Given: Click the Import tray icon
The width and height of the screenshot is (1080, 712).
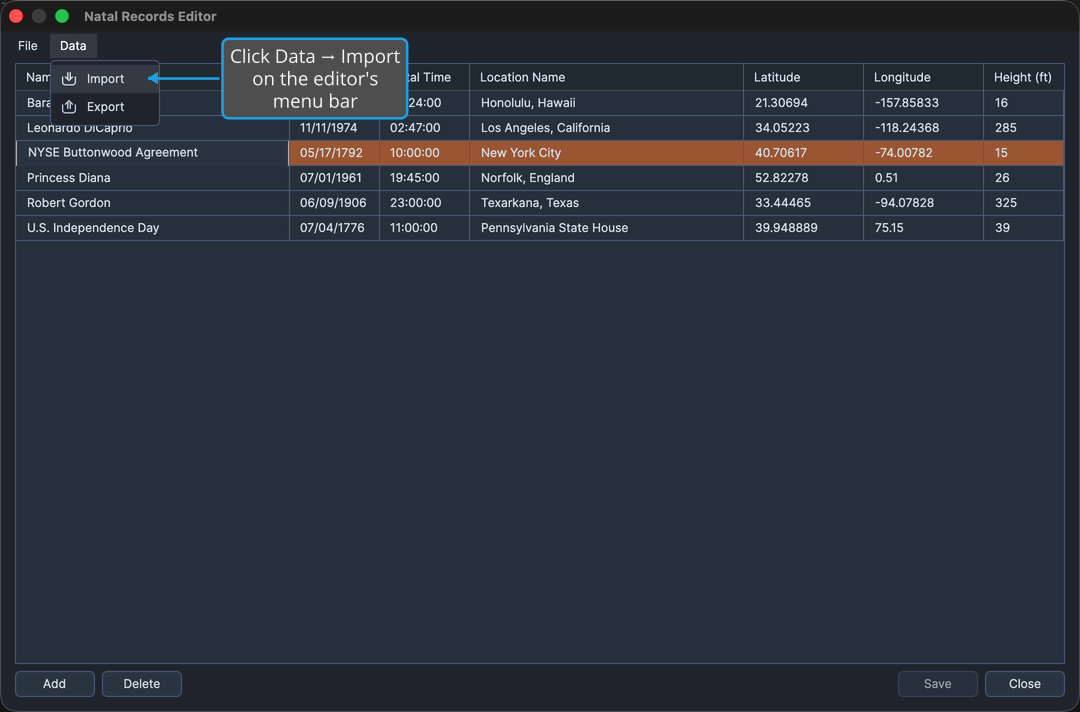Looking at the screenshot, I should (69, 78).
